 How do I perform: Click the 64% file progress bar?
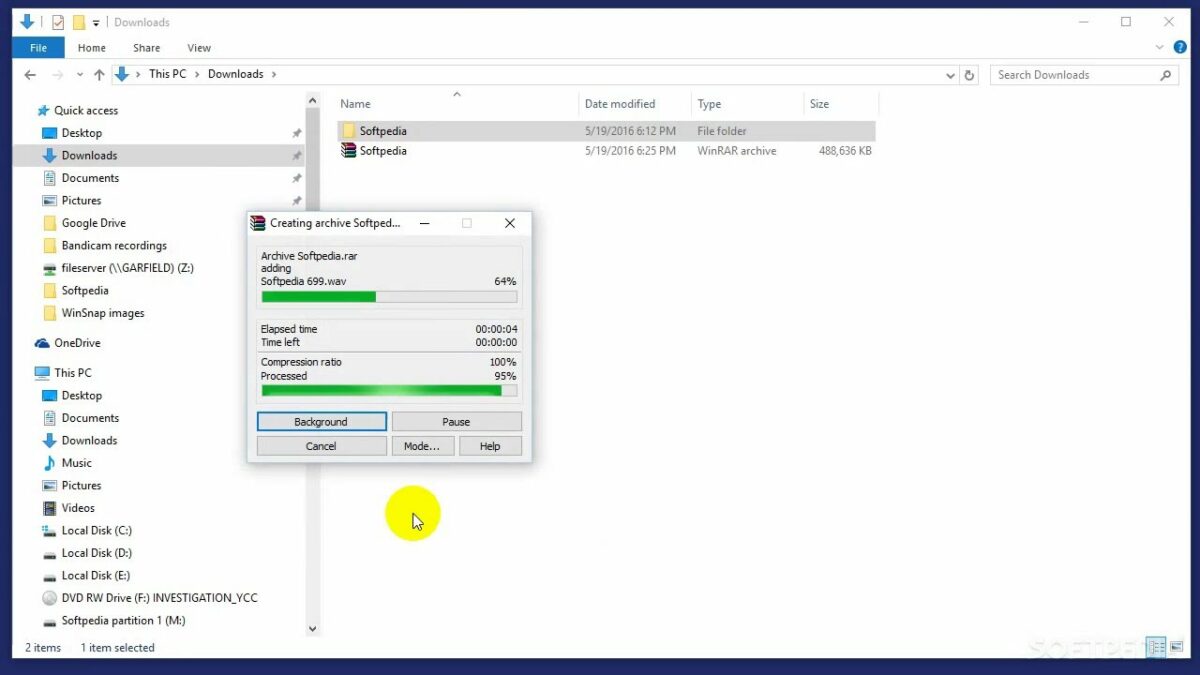click(x=389, y=297)
